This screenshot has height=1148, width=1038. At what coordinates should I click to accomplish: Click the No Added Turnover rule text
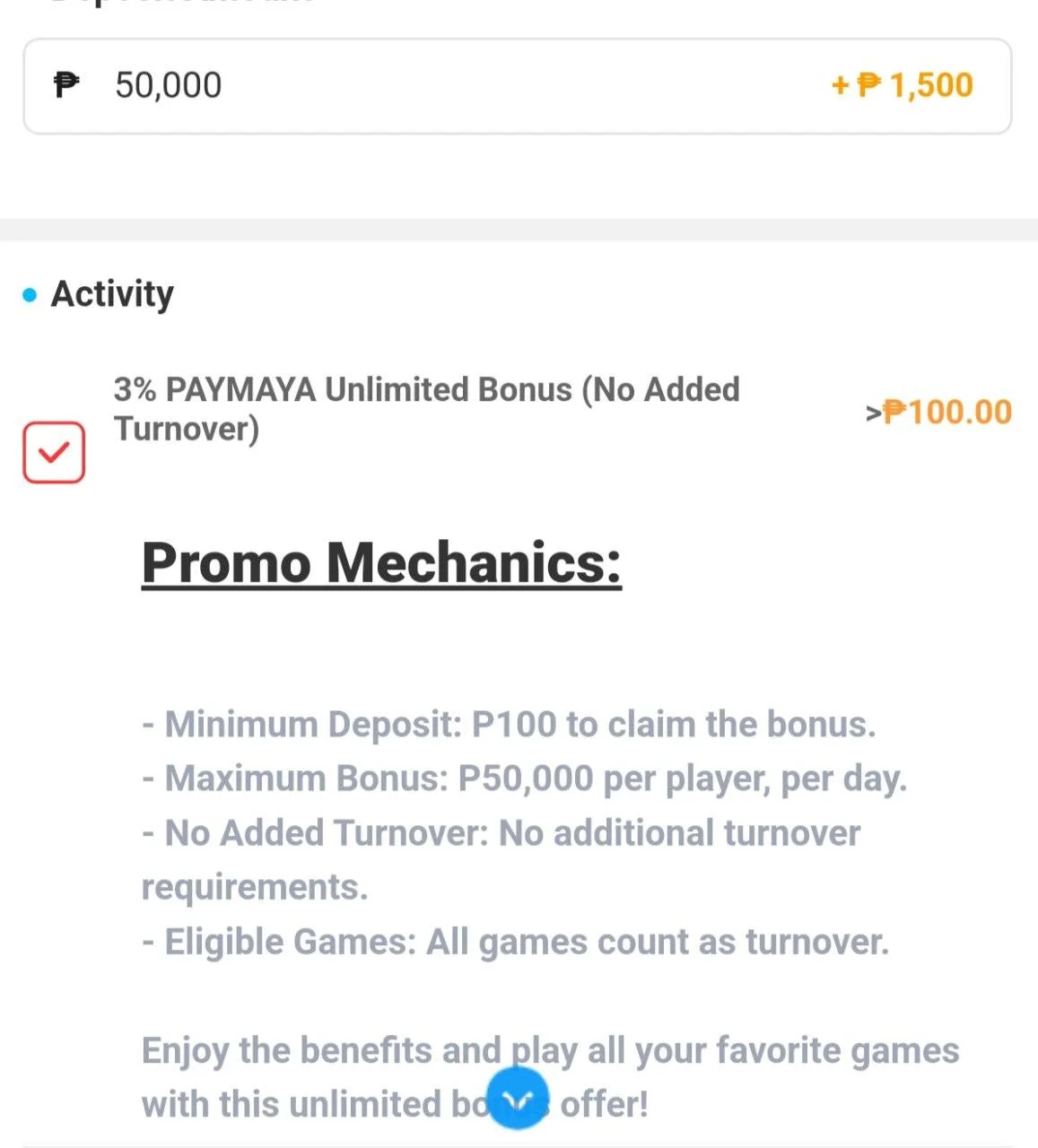point(501,860)
